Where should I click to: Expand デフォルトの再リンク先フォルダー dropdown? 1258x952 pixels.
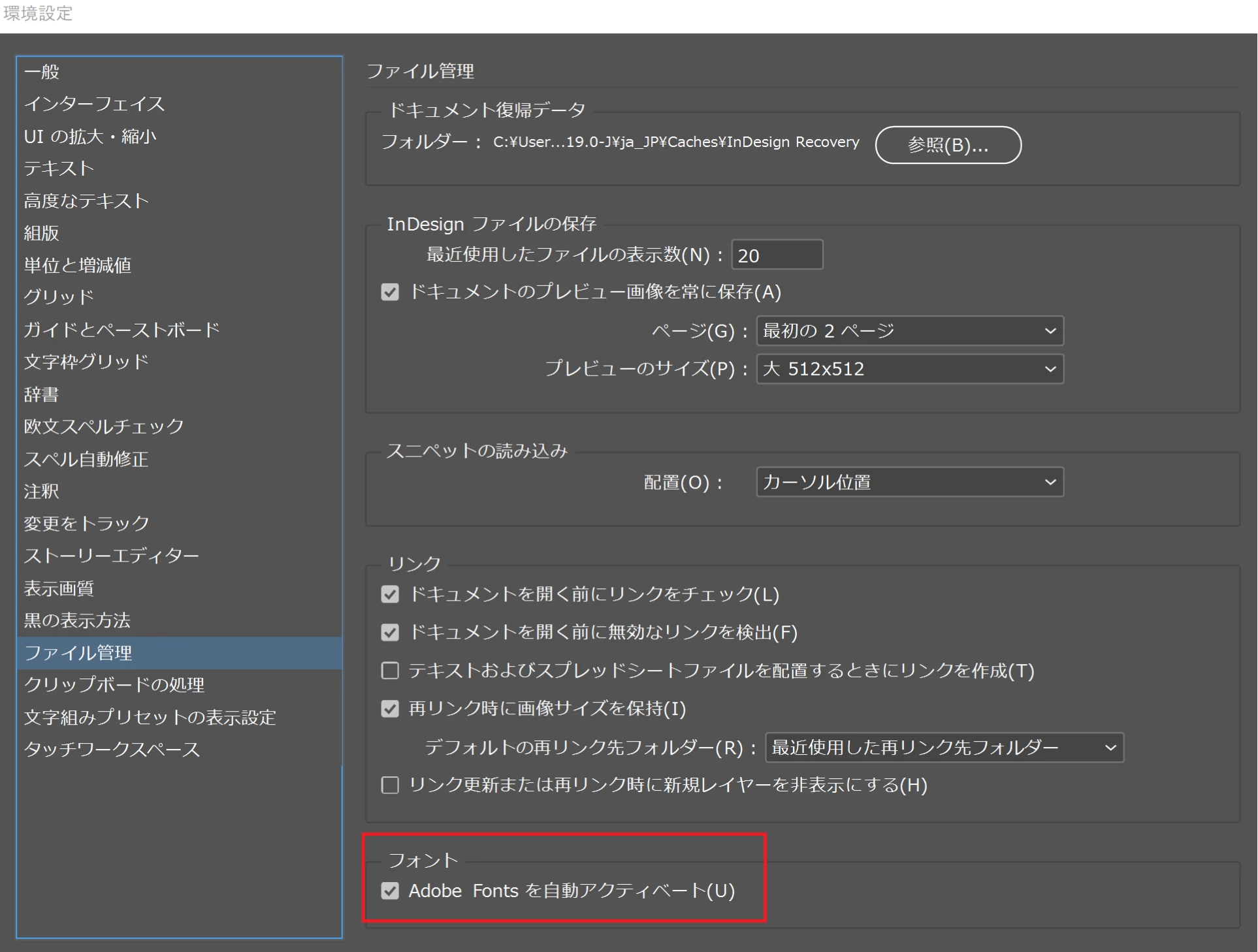(944, 748)
